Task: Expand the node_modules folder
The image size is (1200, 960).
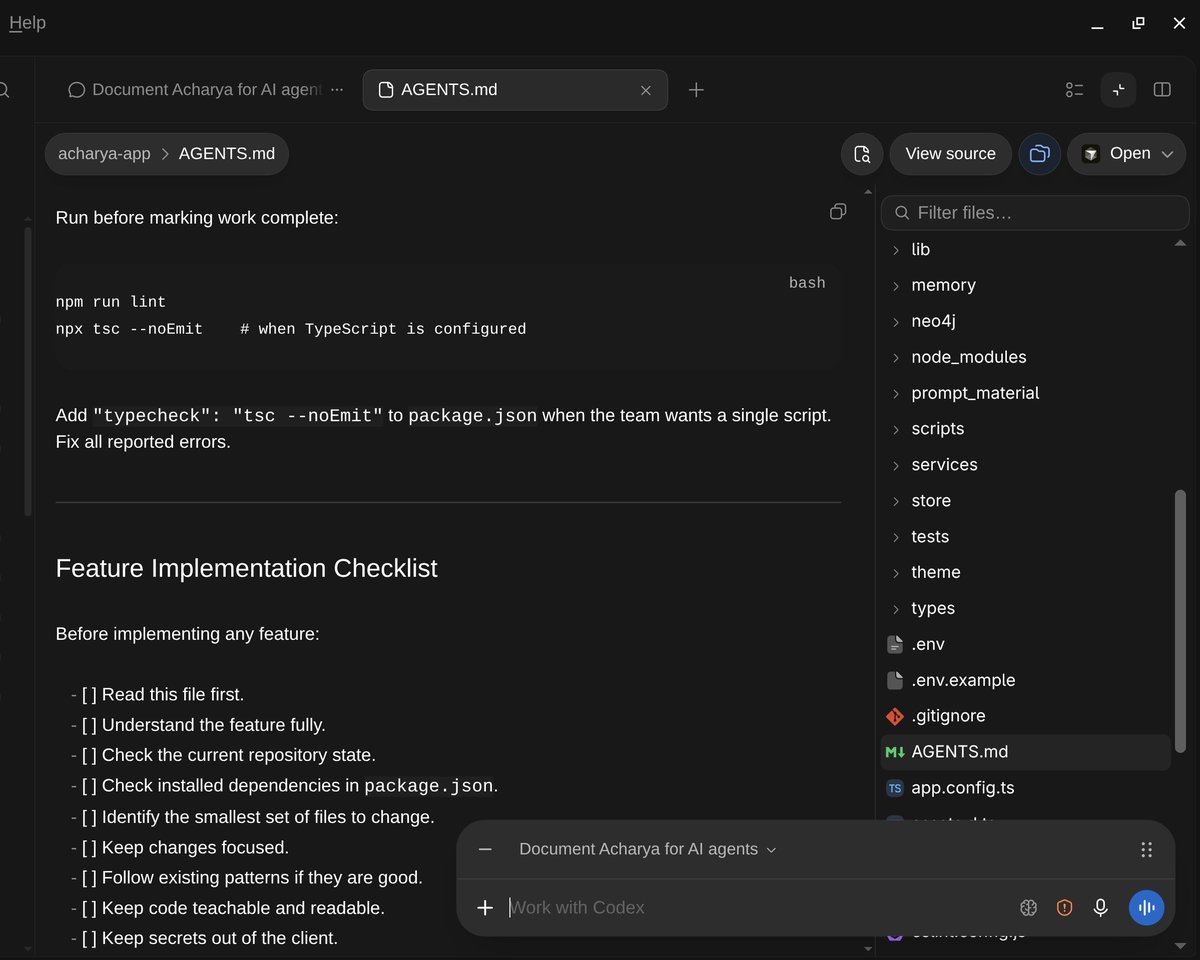Action: (1025, 357)
